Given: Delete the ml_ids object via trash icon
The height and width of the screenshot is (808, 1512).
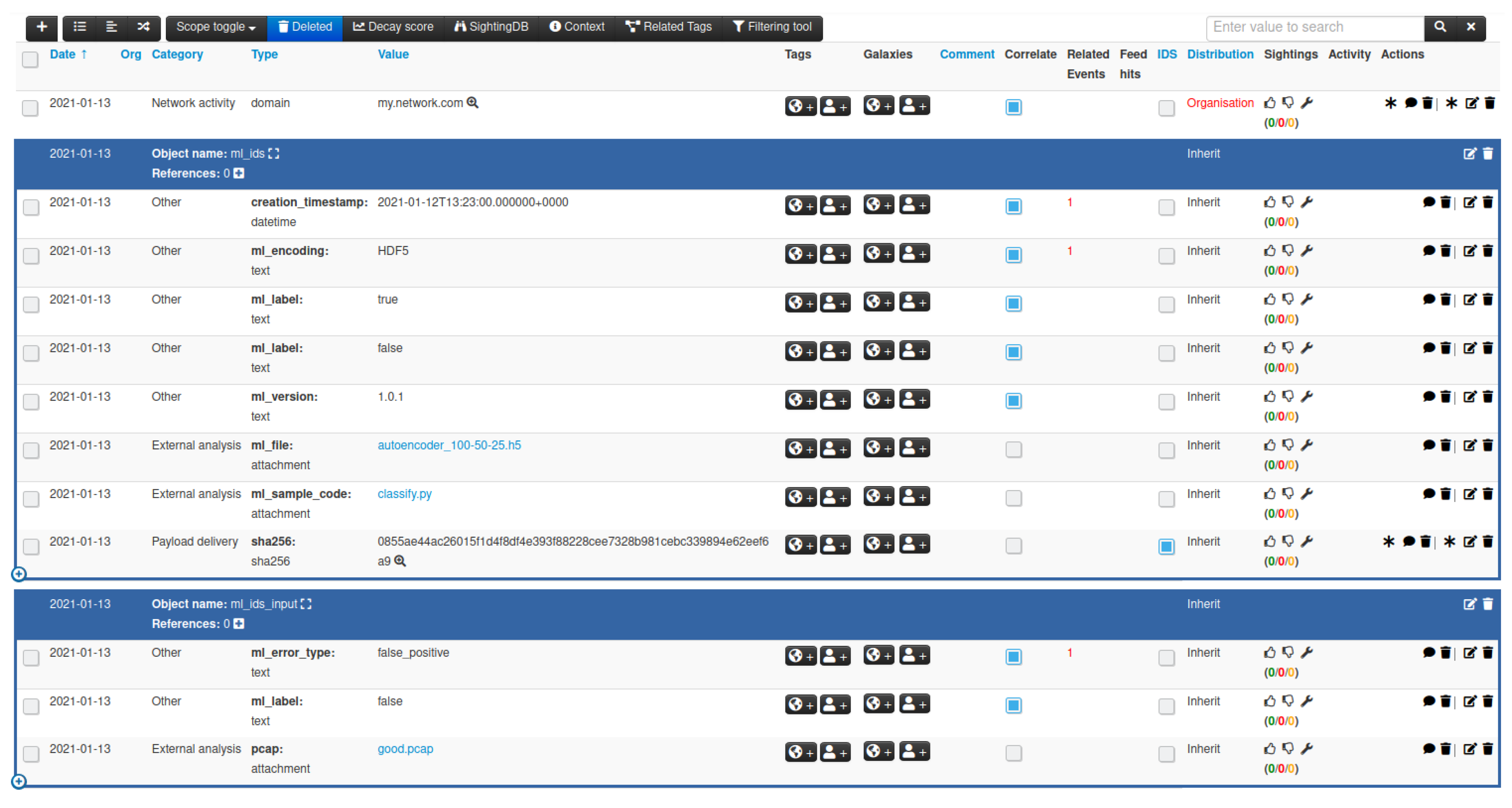Looking at the screenshot, I should pyautogui.click(x=1488, y=154).
